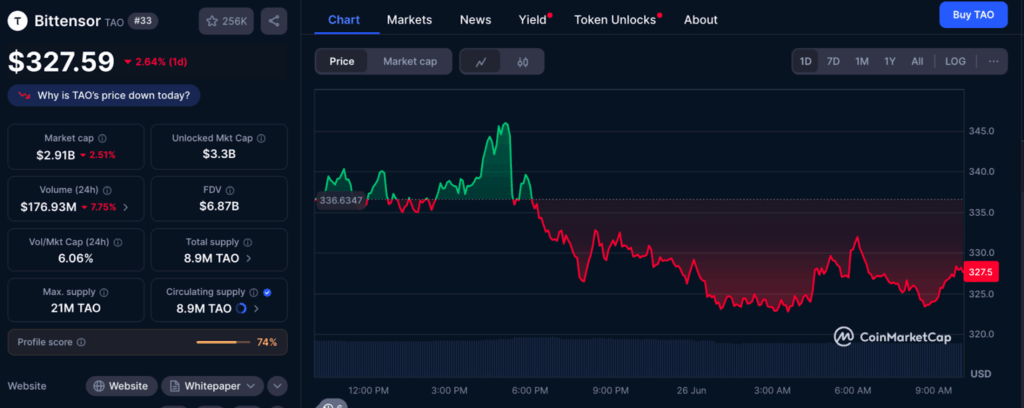Click Why is TAO's price down today

104,95
